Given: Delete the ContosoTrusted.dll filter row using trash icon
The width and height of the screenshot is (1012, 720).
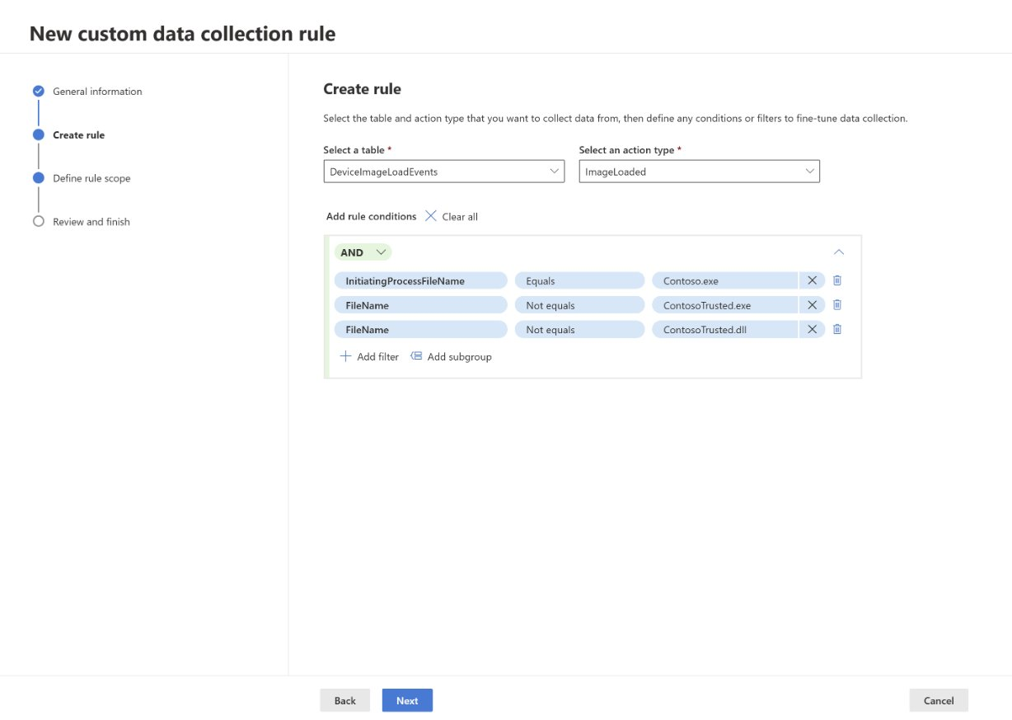Looking at the screenshot, I should click(x=837, y=329).
